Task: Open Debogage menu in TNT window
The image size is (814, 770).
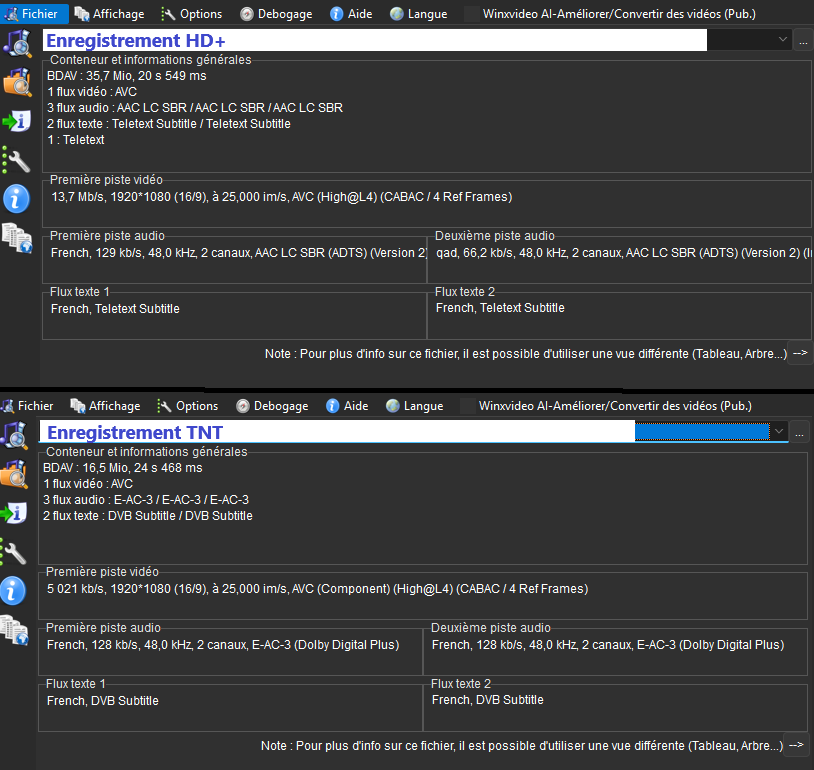Action: tap(272, 406)
